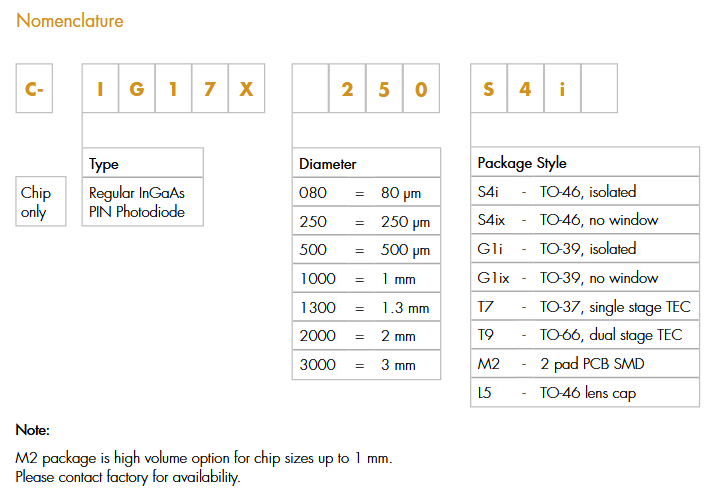The image size is (716, 502).
Task: Choose the G1i TO-39 isolated row
Action: point(584,249)
